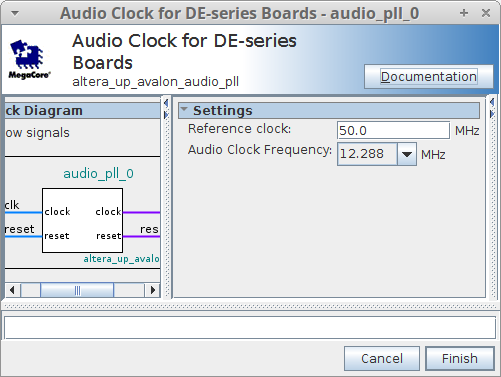This screenshot has width=501, height=377.
Task: Collapse left pane with top splitter arrow
Action: coord(166,103)
